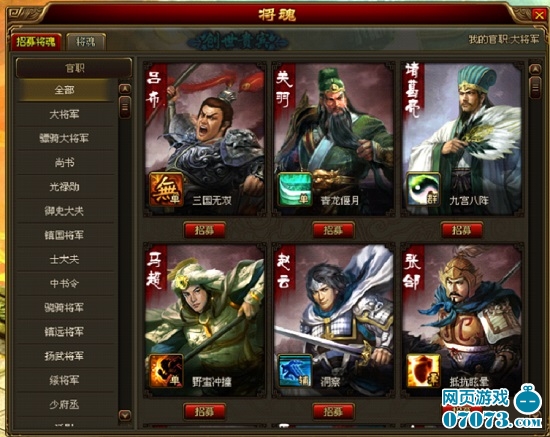Switch to the 招募将魂 tab

pos(36,42)
